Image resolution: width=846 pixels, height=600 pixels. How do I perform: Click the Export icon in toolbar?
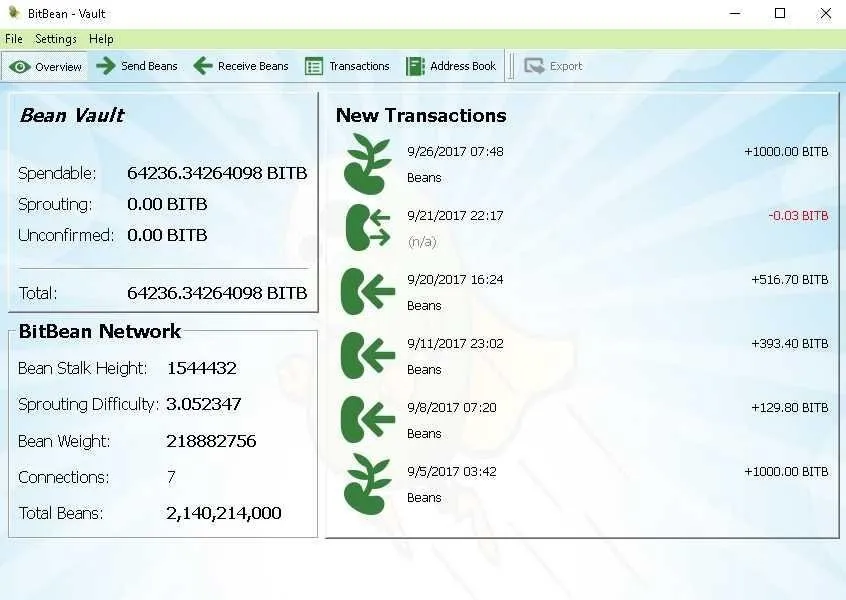[534, 66]
